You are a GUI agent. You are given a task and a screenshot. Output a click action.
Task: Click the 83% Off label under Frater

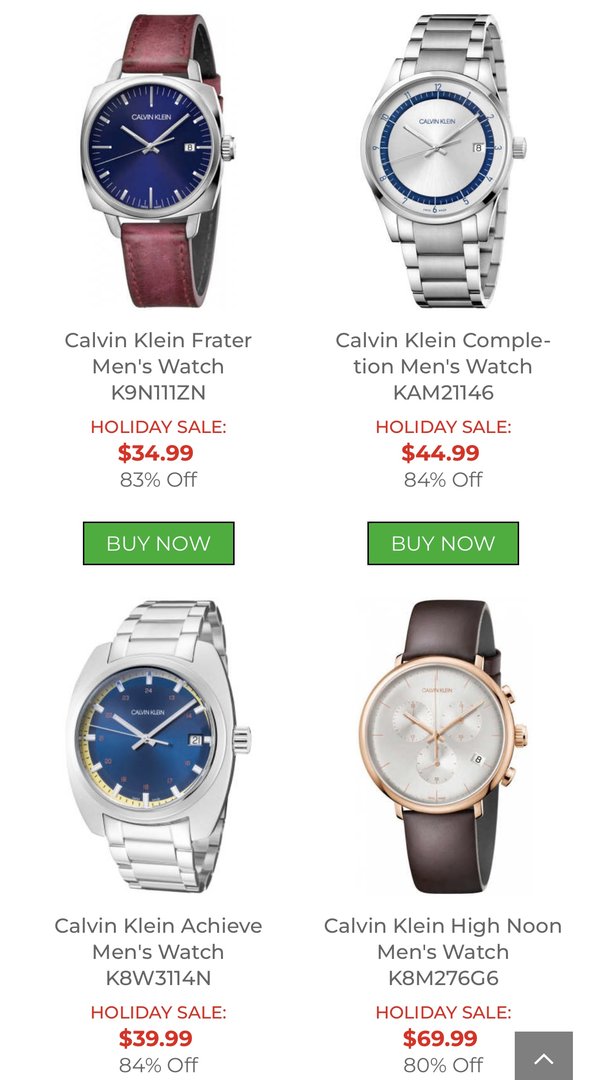158,479
